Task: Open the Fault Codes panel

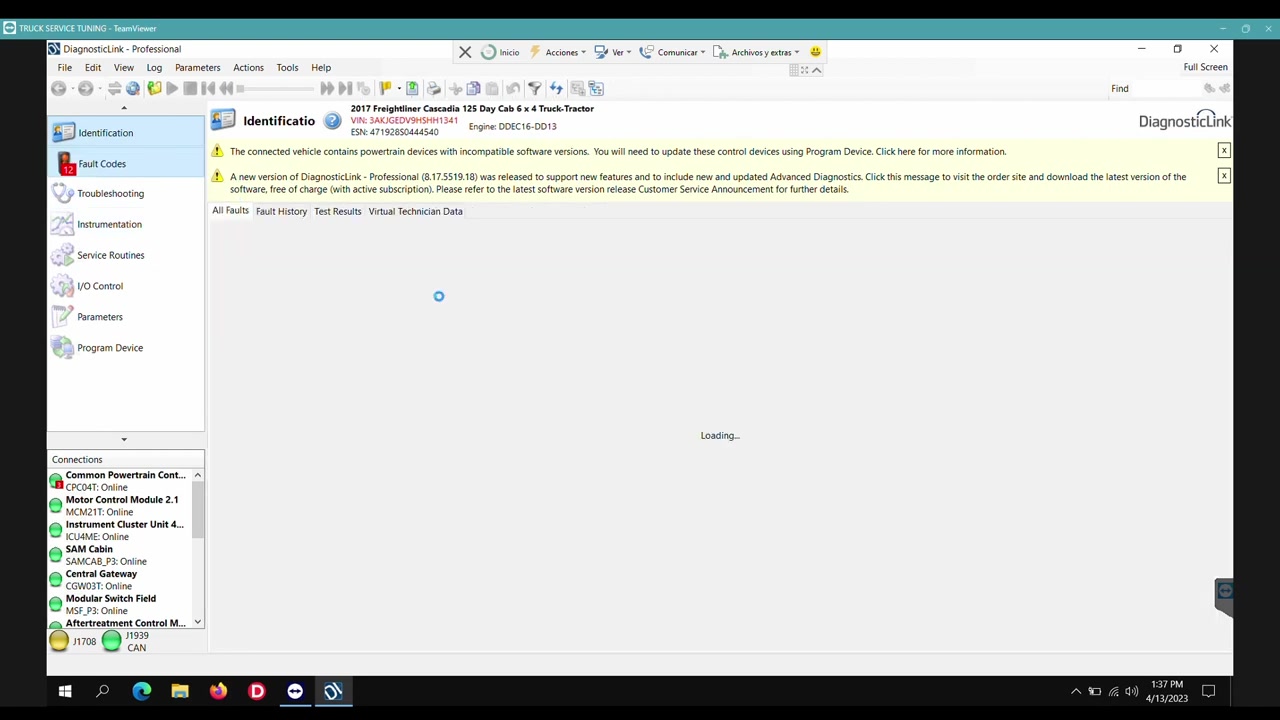Action: pyautogui.click(x=125, y=163)
